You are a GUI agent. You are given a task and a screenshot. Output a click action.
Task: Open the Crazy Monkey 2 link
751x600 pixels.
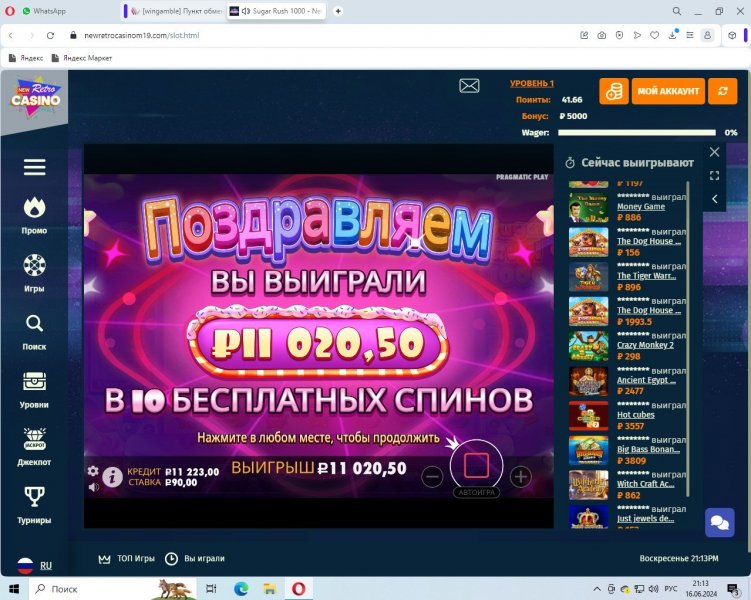coord(645,345)
